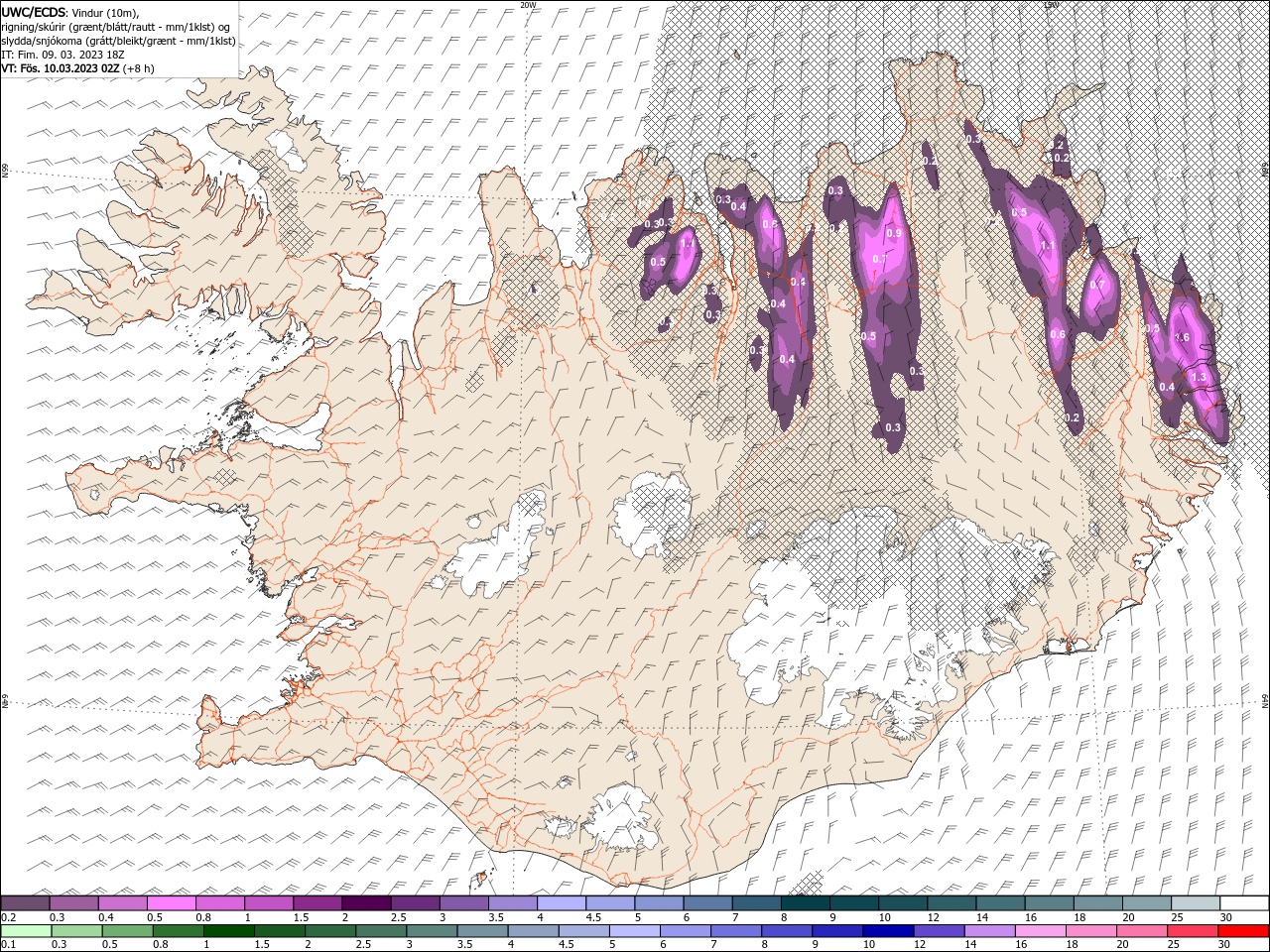Click the upper legend swatch starting at 0.2

point(26,902)
